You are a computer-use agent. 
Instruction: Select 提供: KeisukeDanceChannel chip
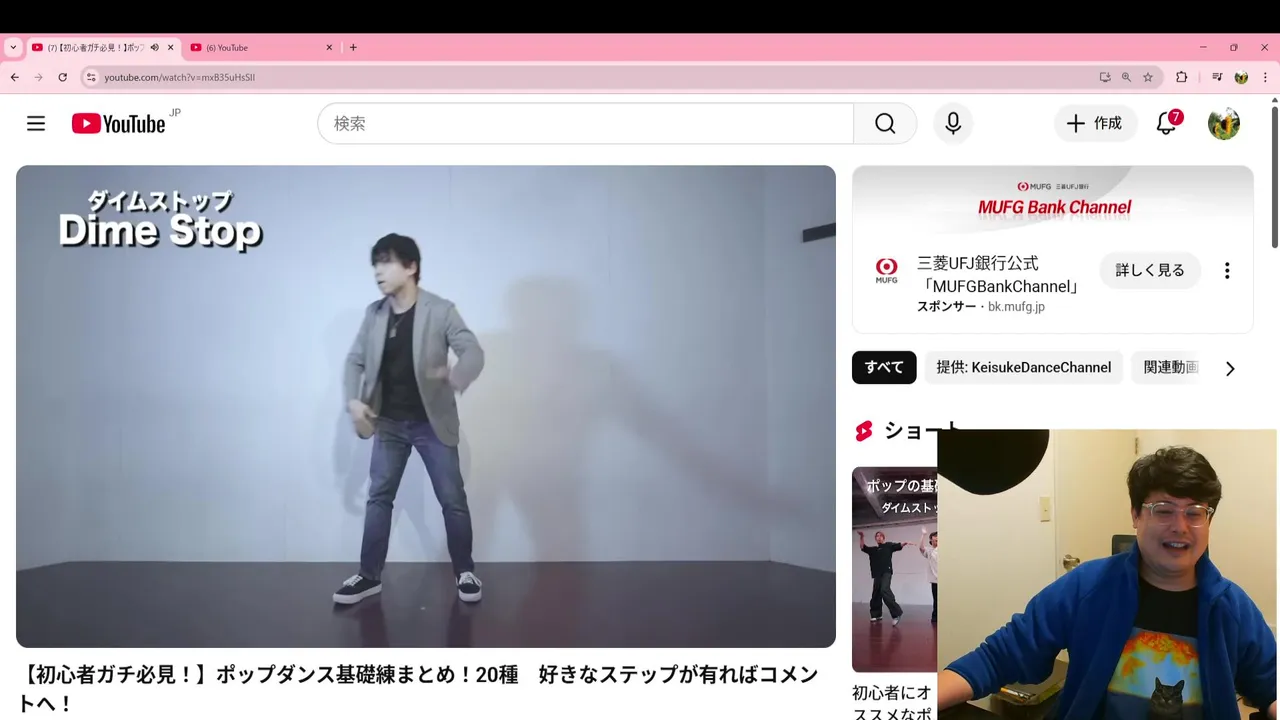point(1023,367)
